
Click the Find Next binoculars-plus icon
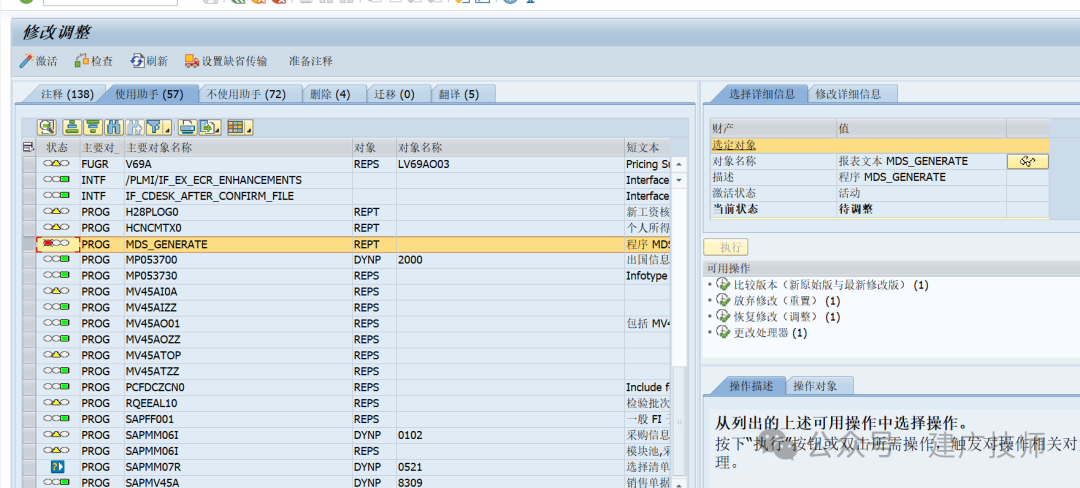click(x=135, y=127)
